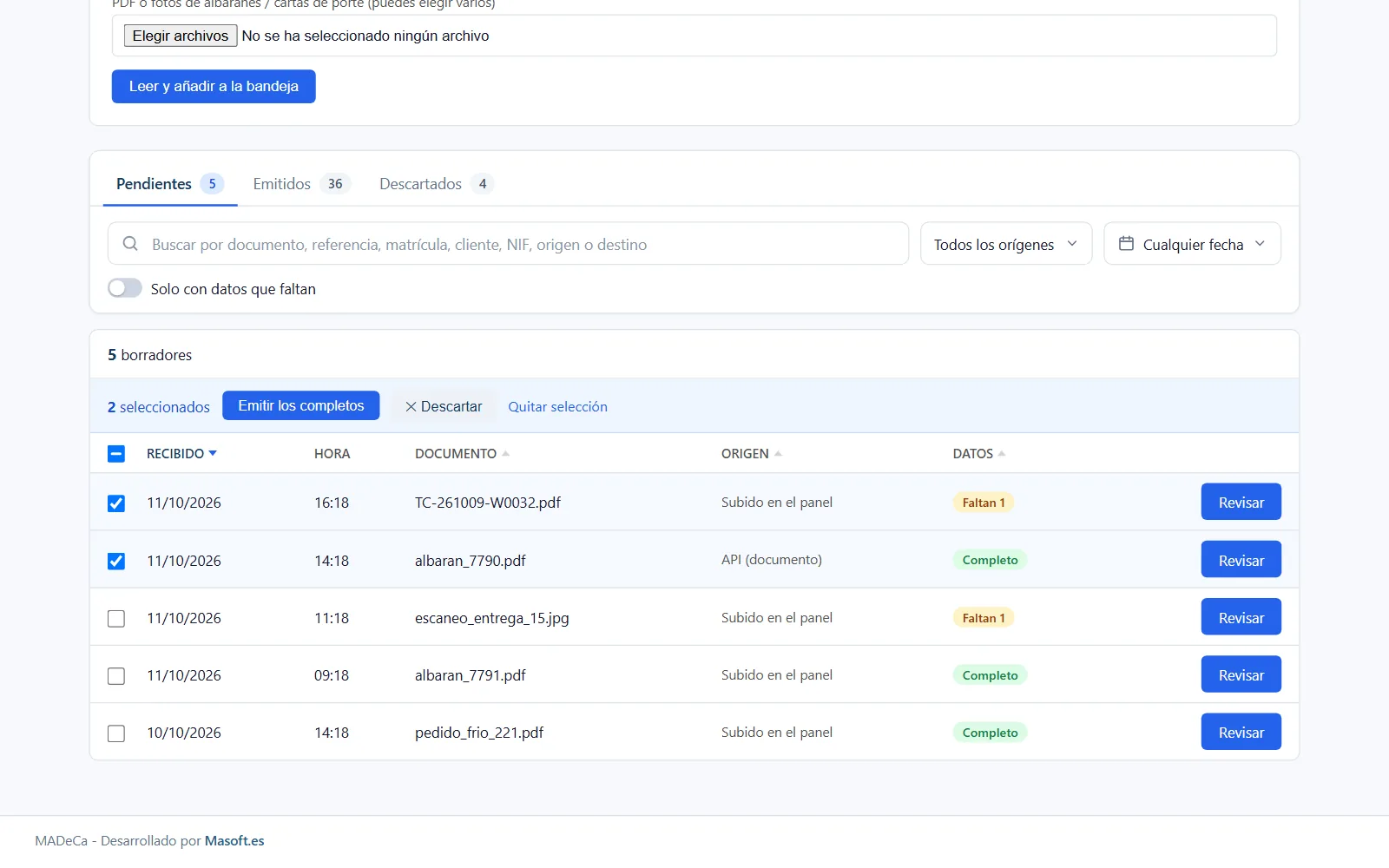Uncheck the TC-261009-W0032.pdf row checkbox

tap(116, 503)
